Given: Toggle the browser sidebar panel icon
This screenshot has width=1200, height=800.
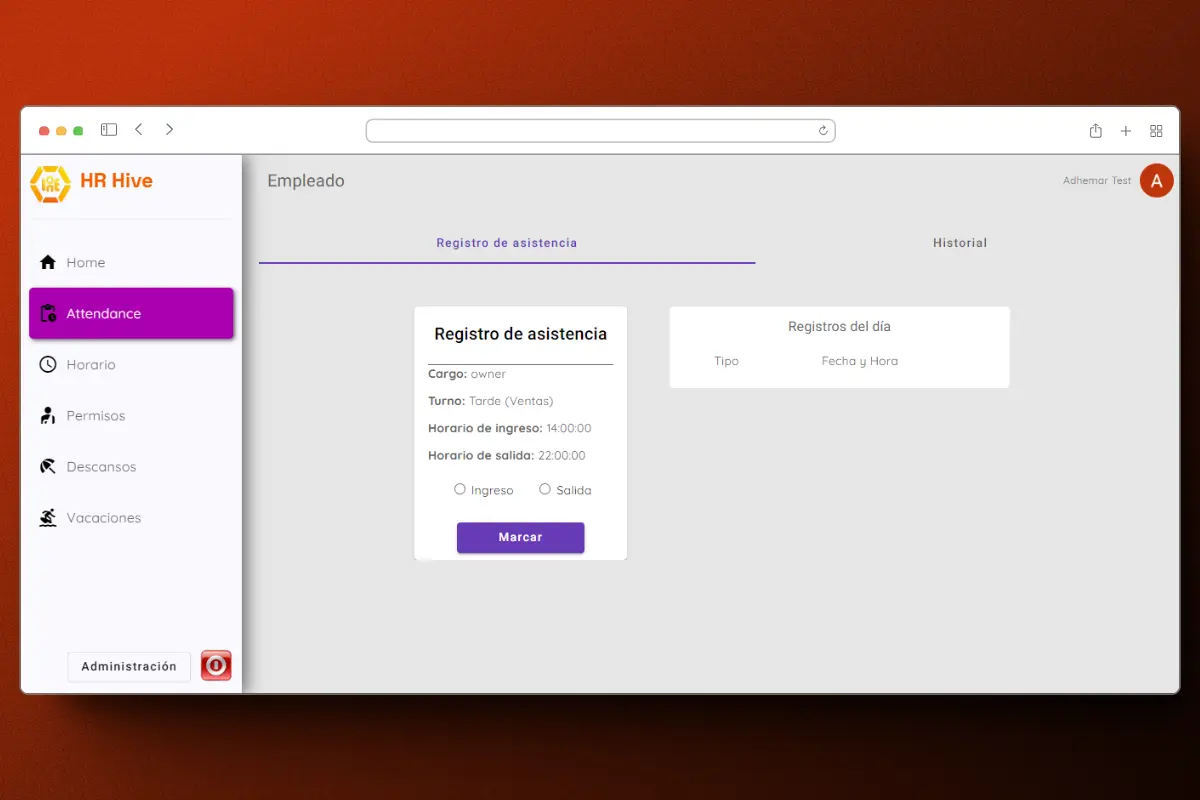Looking at the screenshot, I should 109,130.
